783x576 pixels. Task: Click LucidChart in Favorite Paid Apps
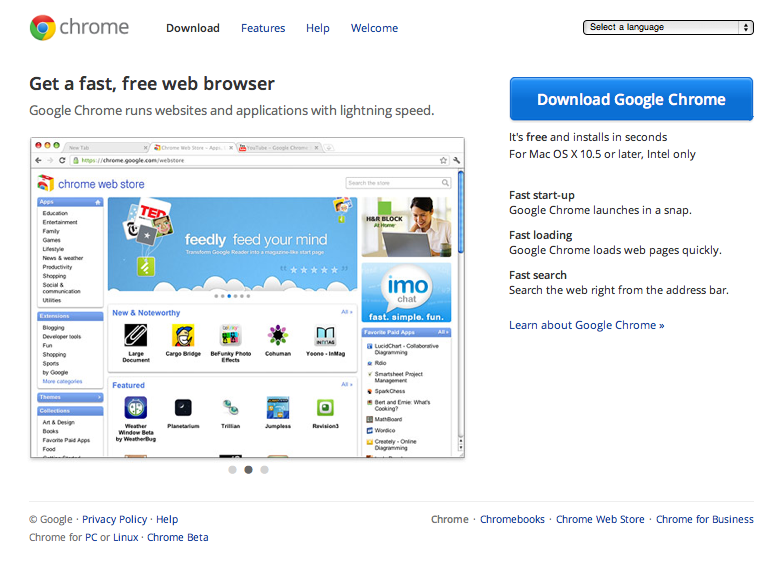[x=406, y=349]
